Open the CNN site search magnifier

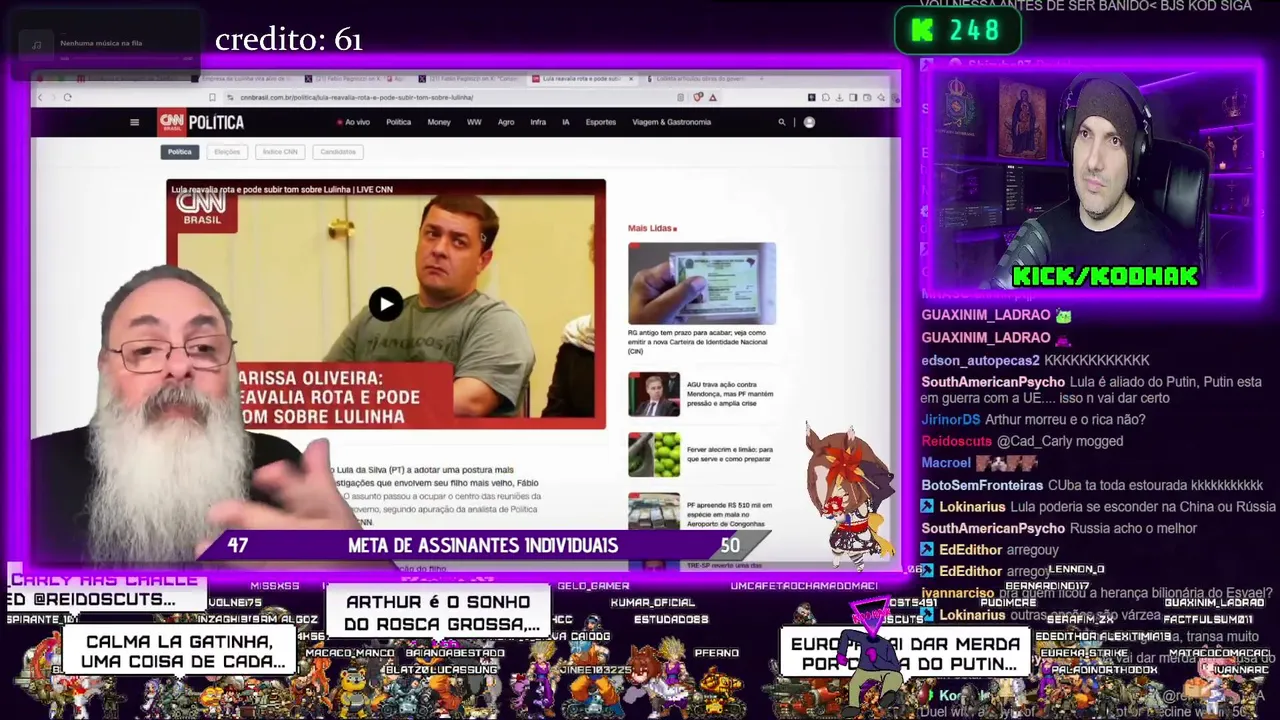[782, 122]
